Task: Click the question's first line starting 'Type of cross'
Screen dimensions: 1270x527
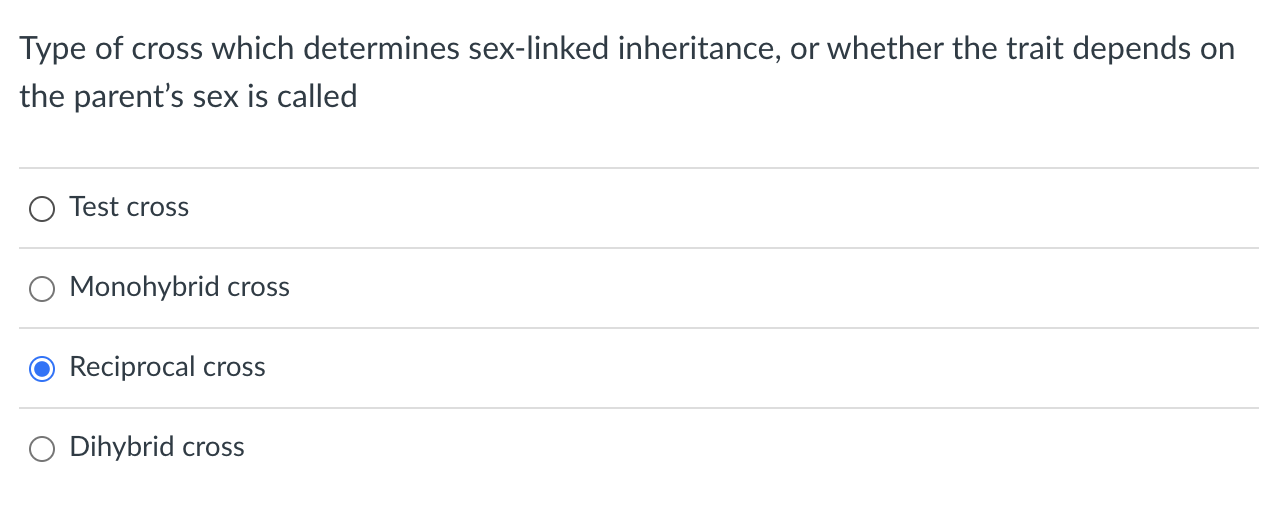Action: point(627,49)
